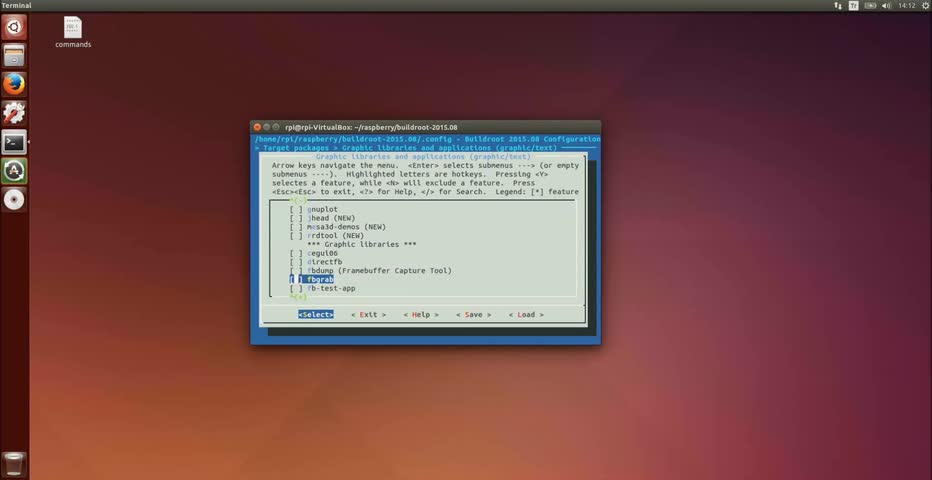Minimize the terminal window
Viewport: 932px width, 480px height.
[267, 127]
